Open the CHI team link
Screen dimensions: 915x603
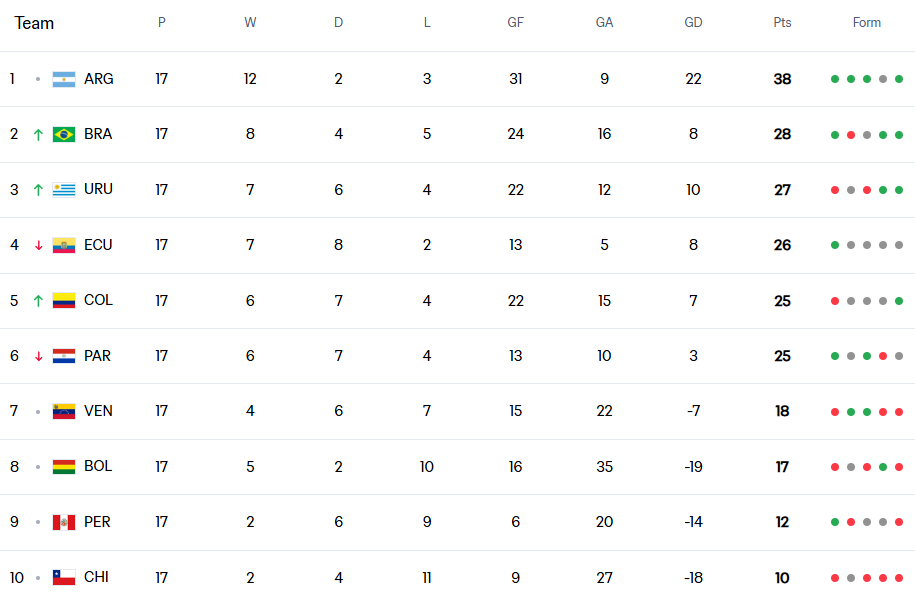tap(97, 577)
